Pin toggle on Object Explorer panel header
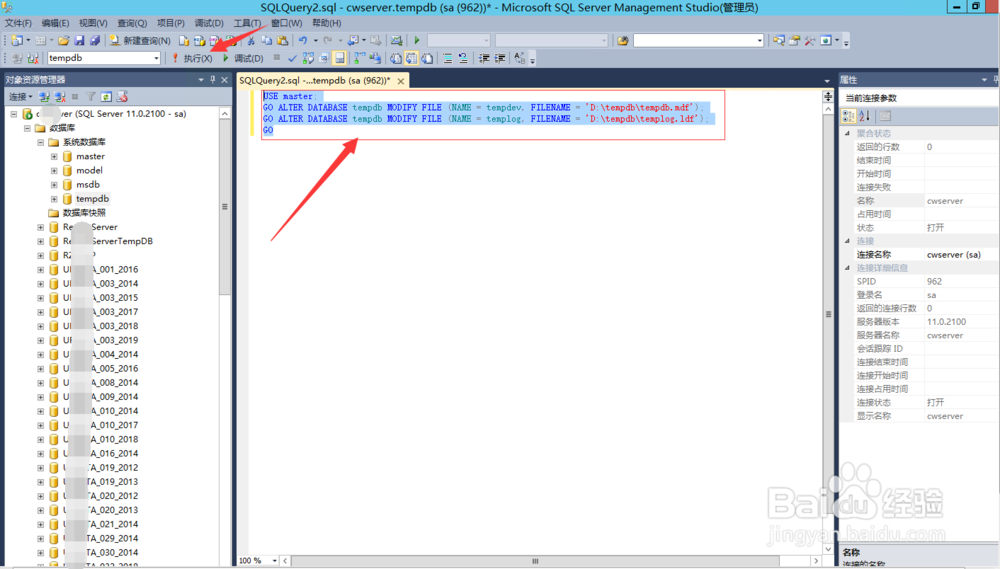 [212, 80]
